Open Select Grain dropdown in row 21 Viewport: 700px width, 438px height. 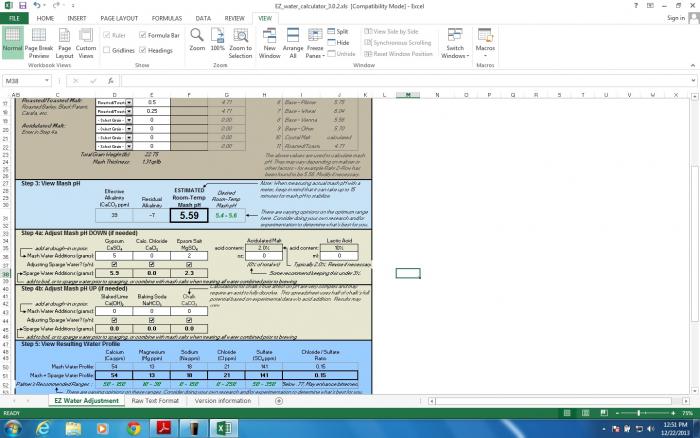129,138
